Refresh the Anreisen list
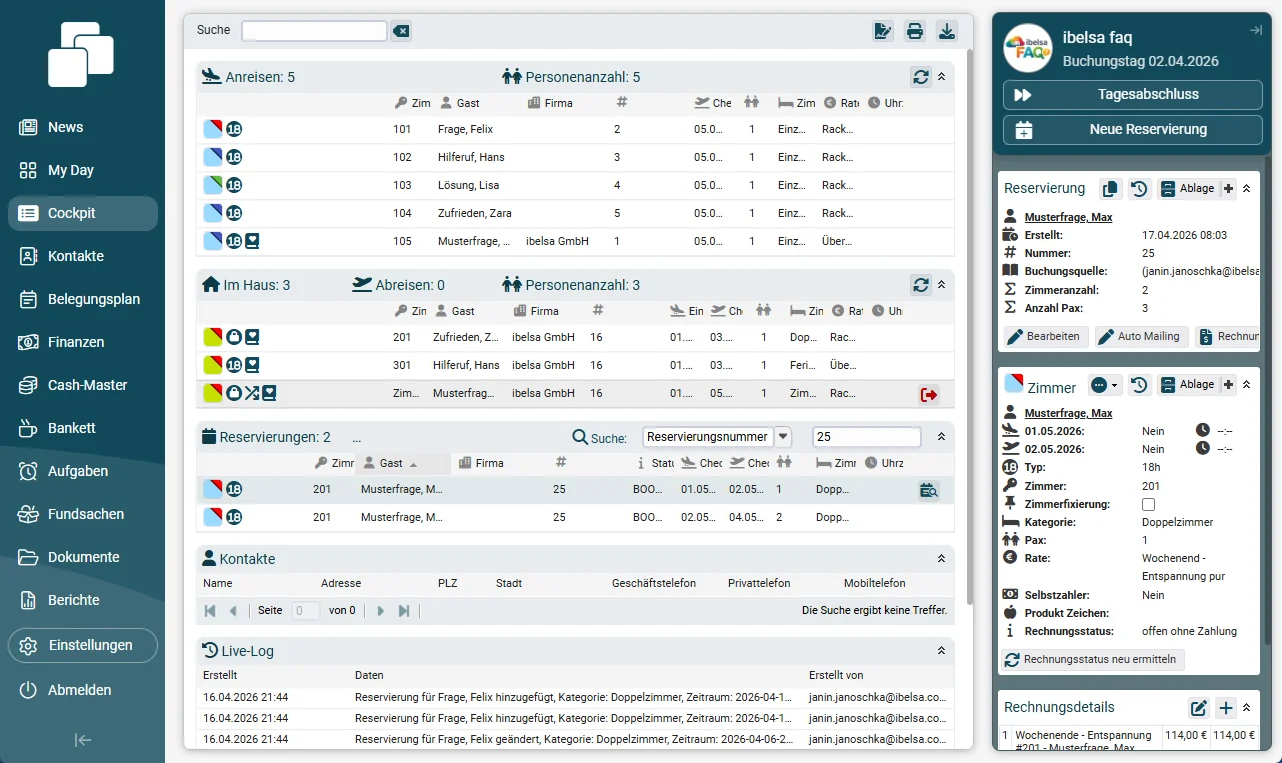Image resolution: width=1282 pixels, height=763 pixels. (x=921, y=77)
